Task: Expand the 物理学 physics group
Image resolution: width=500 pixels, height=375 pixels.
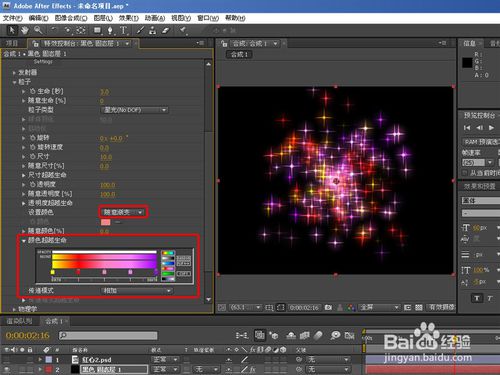Action: 14,309
